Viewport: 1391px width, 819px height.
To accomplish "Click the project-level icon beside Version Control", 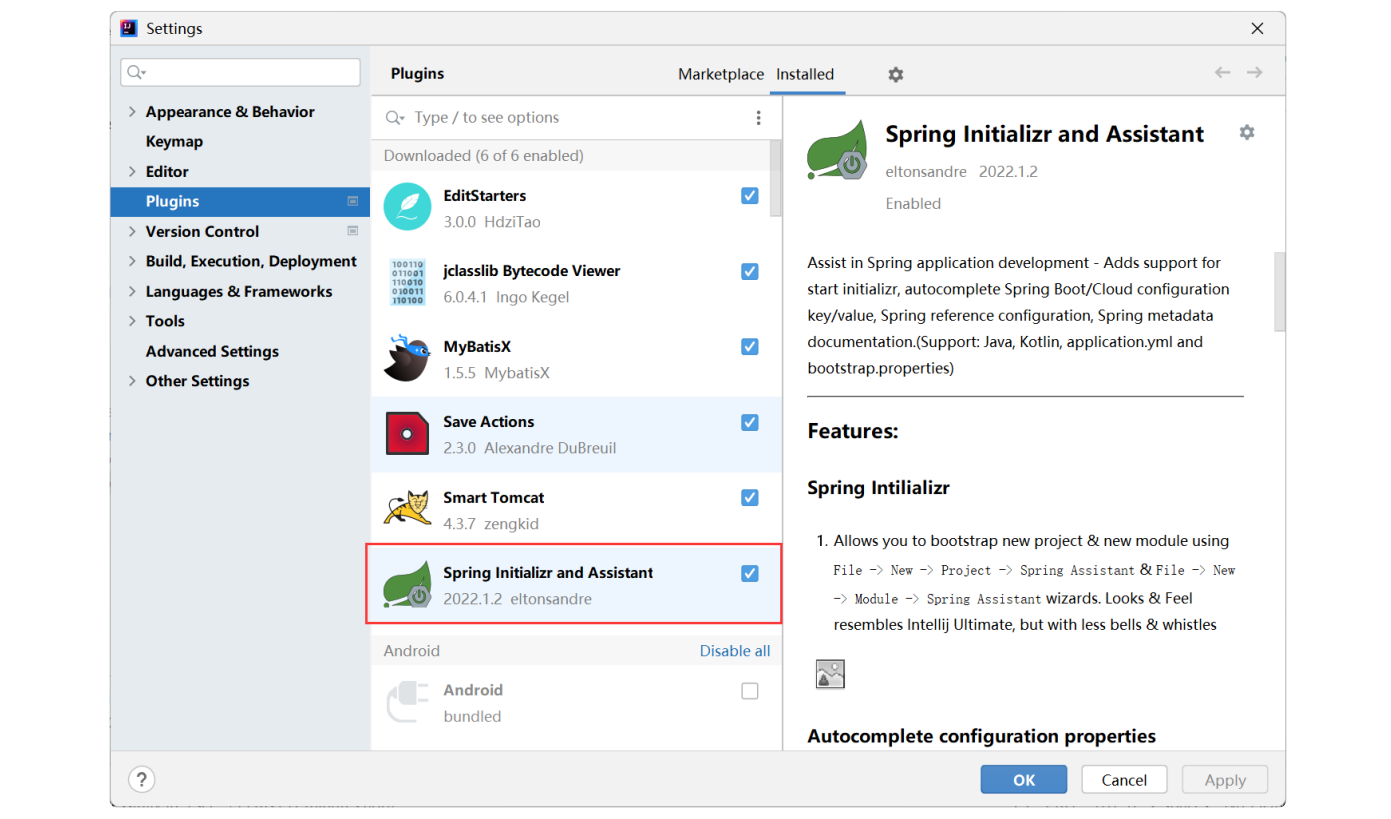I will [x=352, y=231].
